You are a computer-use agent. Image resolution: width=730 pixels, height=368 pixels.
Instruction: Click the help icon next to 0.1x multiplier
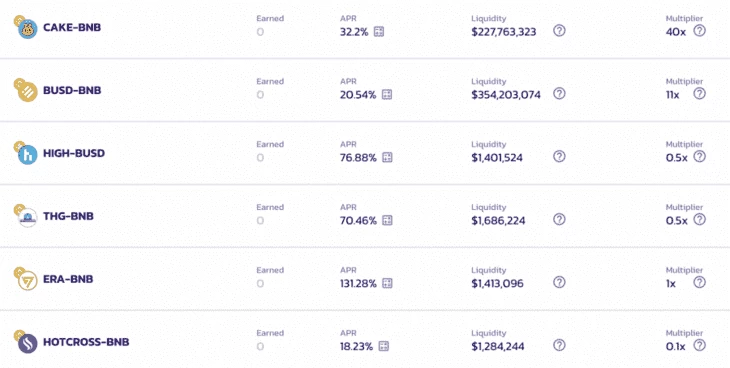click(x=699, y=345)
